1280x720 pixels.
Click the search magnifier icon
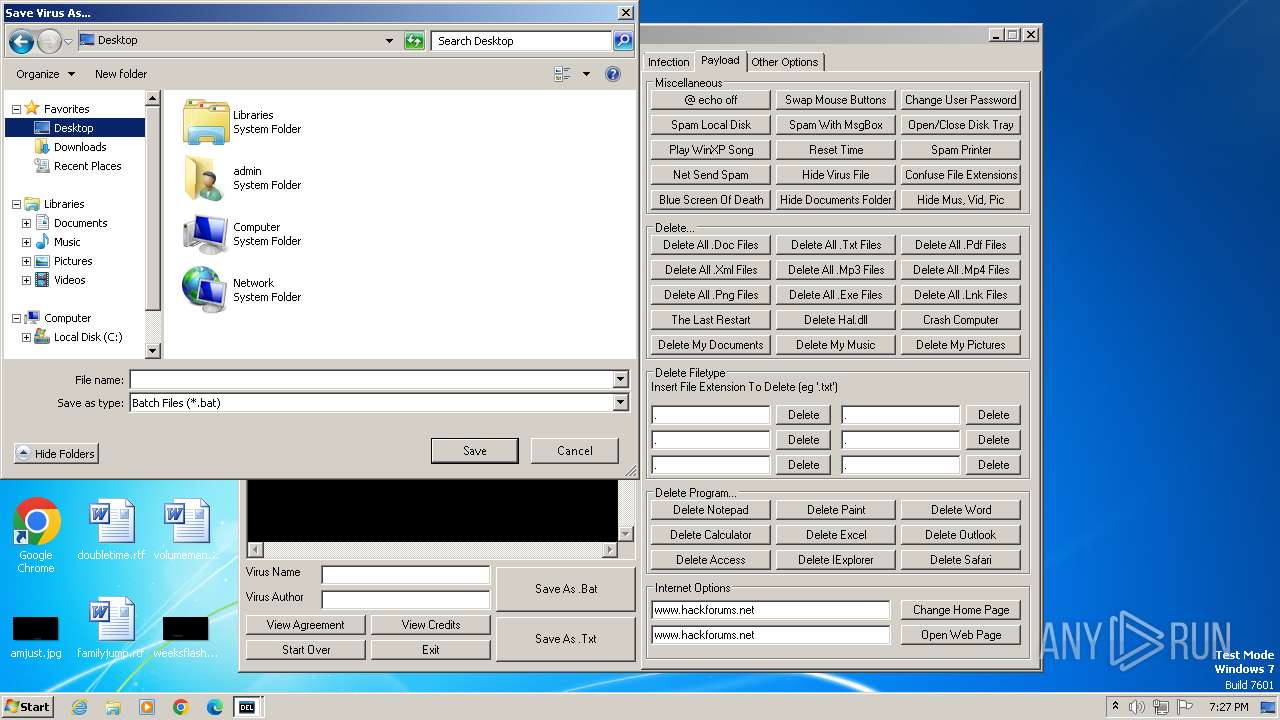click(623, 41)
